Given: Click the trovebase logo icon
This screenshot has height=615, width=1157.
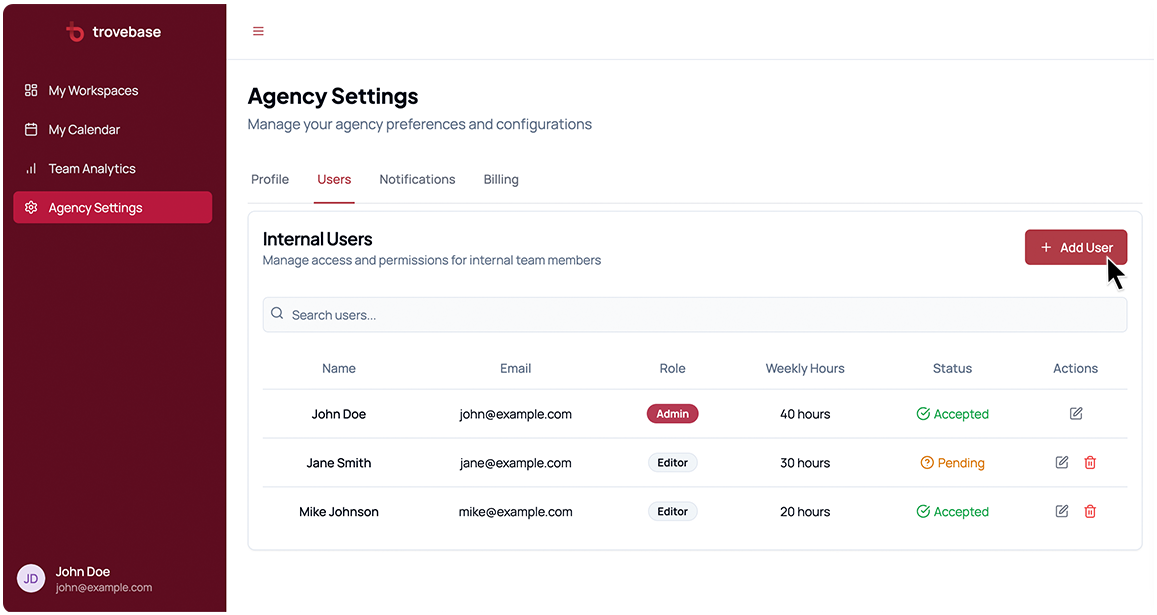Looking at the screenshot, I should tap(75, 32).
